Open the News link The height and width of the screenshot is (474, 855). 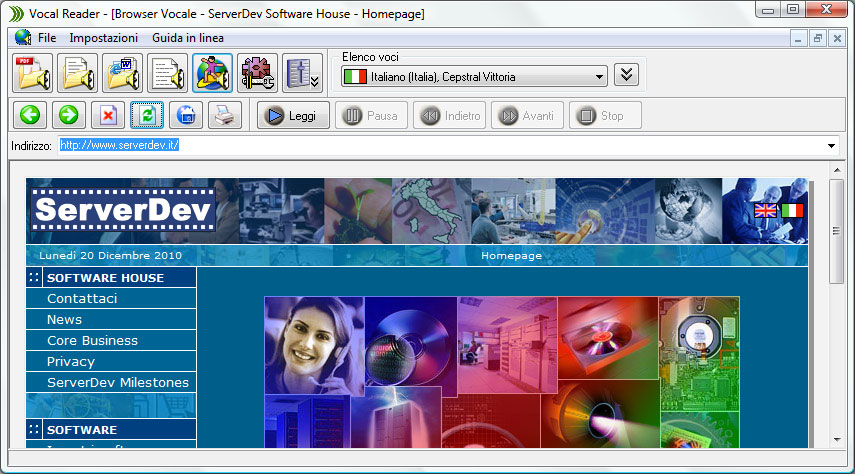(x=64, y=320)
